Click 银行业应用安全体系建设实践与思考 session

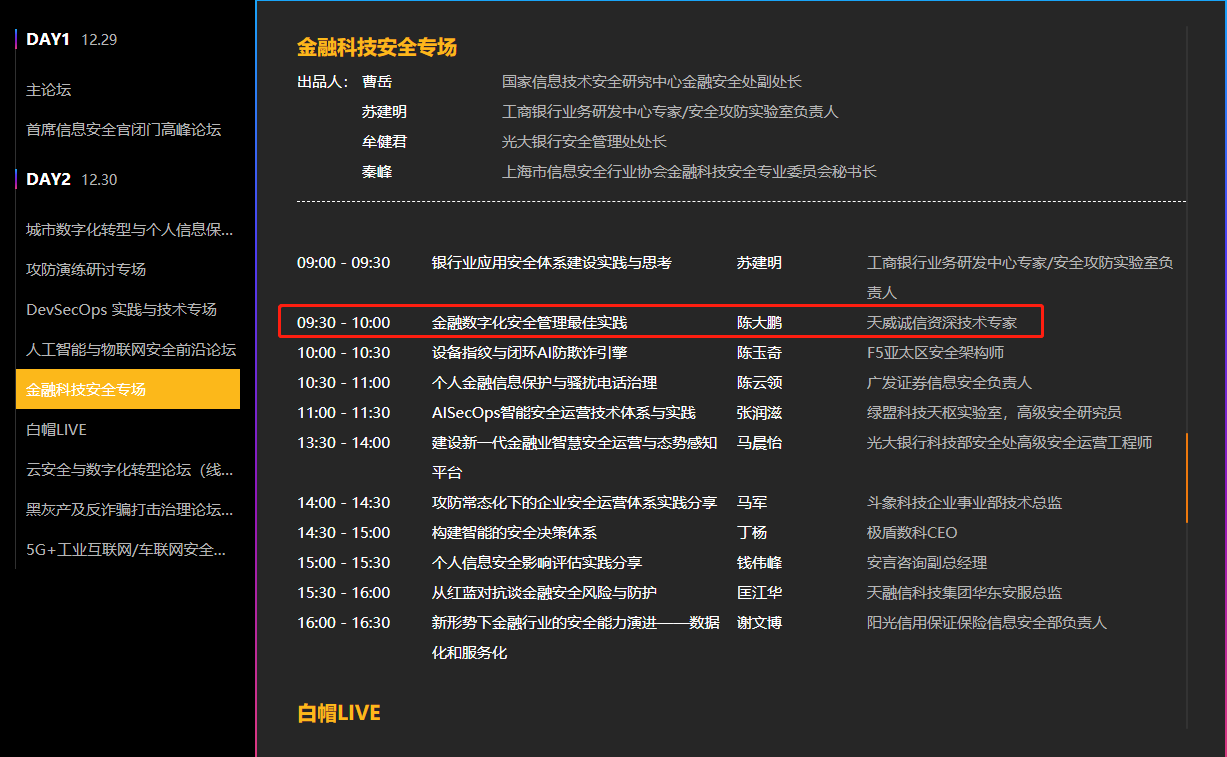pos(552,263)
